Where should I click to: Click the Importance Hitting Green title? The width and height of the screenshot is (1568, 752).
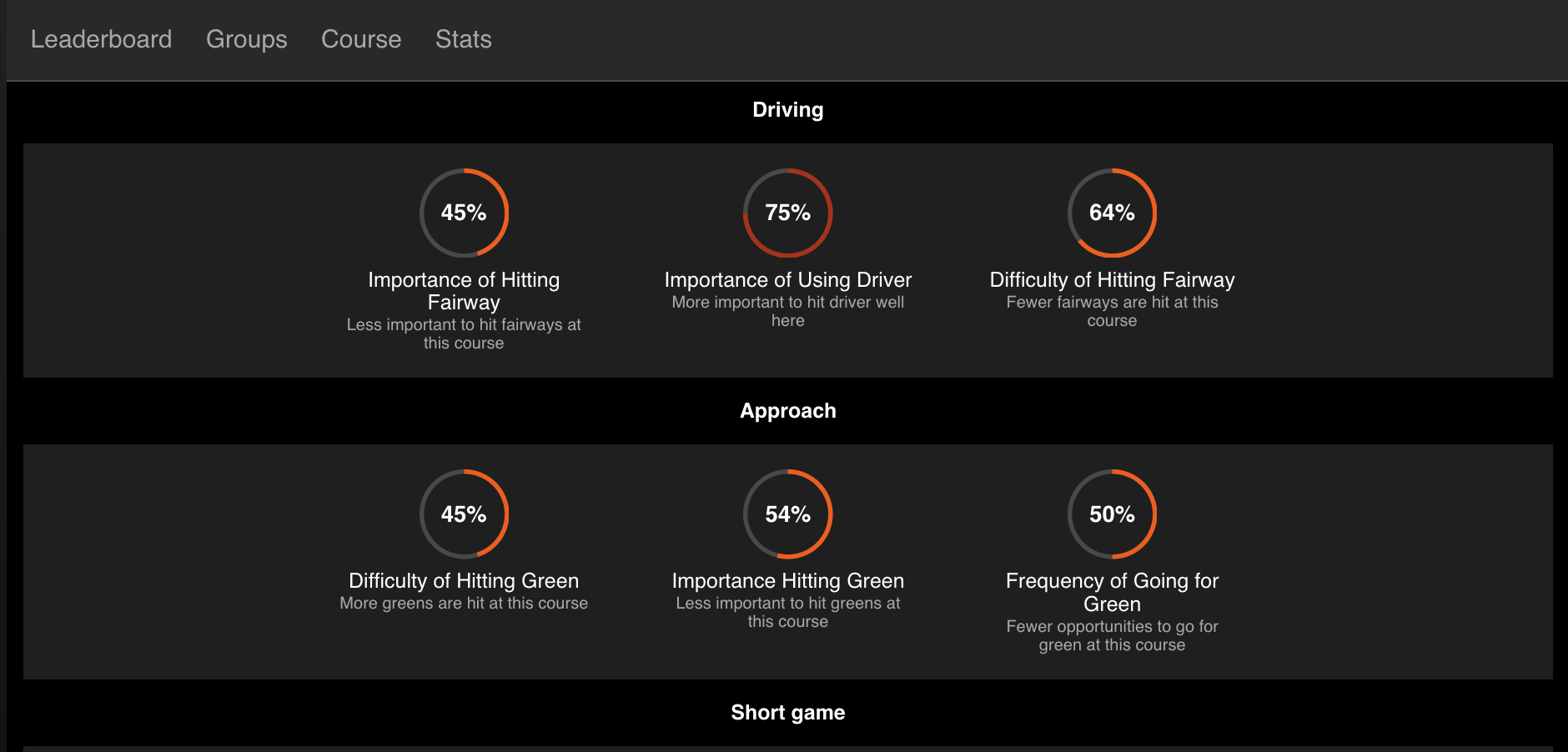tap(787, 581)
